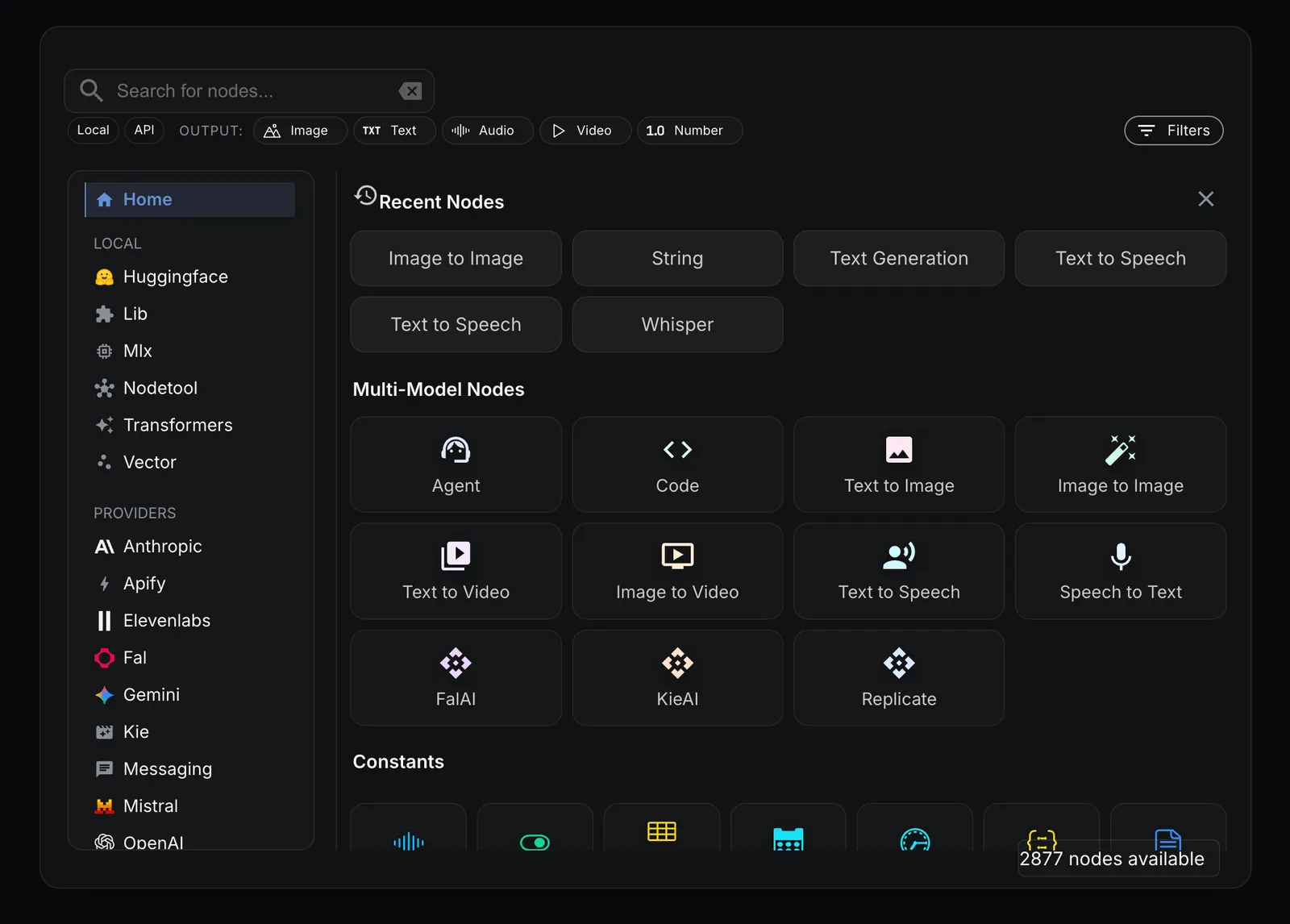Open the Filters menu
The width and height of the screenshot is (1290, 924).
(x=1174, y=131)
